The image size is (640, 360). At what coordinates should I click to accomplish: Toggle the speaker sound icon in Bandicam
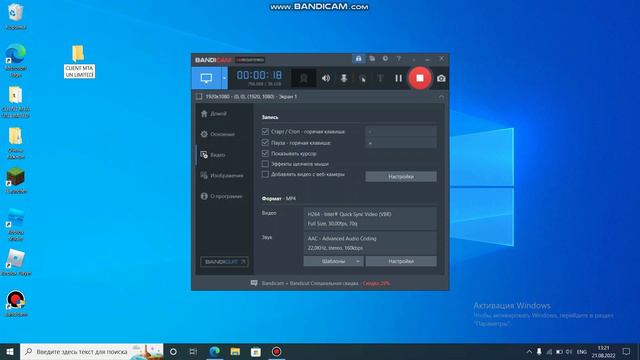(326, 78)
